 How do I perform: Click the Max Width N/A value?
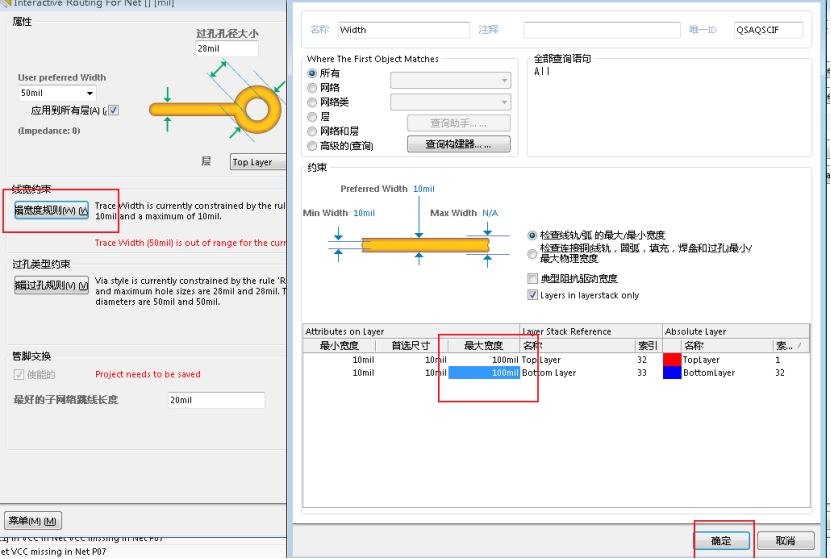[x=490, y=213]
